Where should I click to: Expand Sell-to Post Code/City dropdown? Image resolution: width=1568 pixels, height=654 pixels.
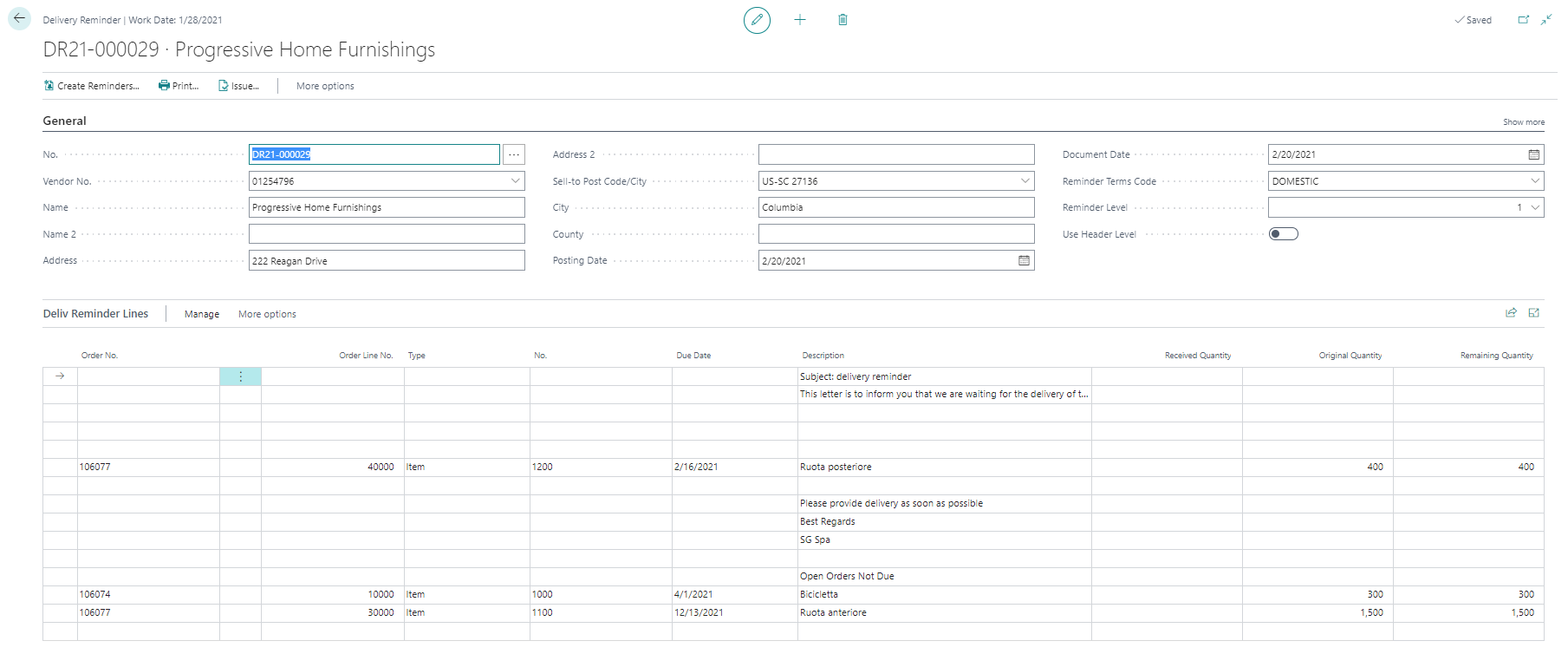coord(1025,181)
